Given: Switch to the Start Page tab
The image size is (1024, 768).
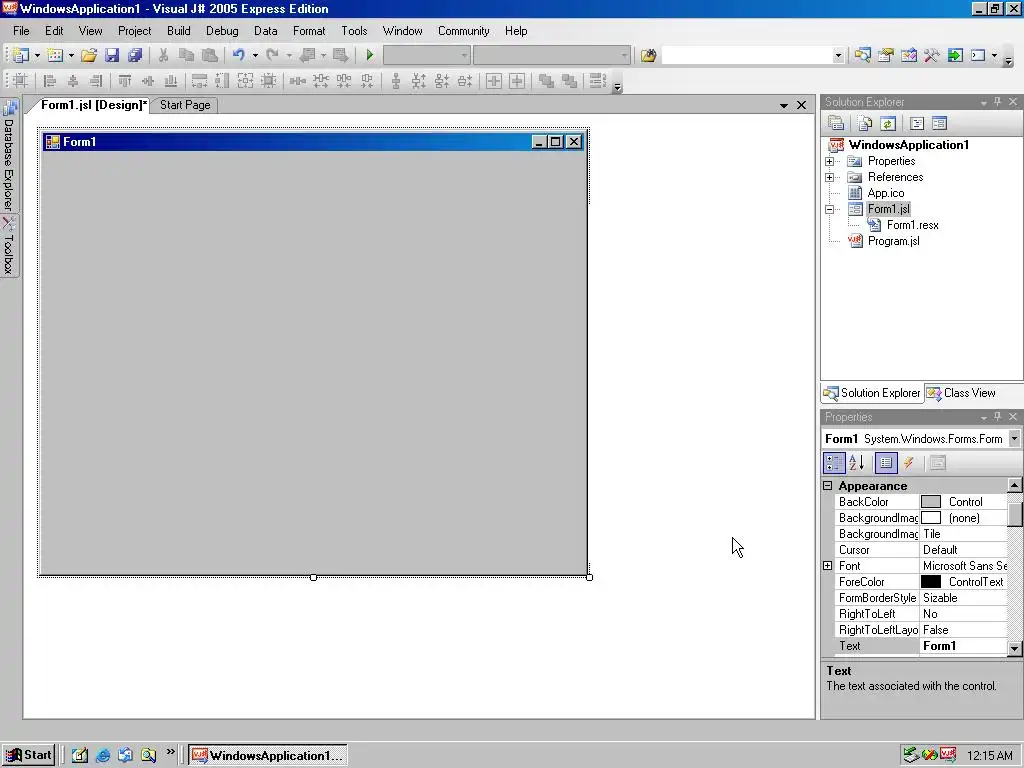Looking at the screenshot, I should pos(185,105).
